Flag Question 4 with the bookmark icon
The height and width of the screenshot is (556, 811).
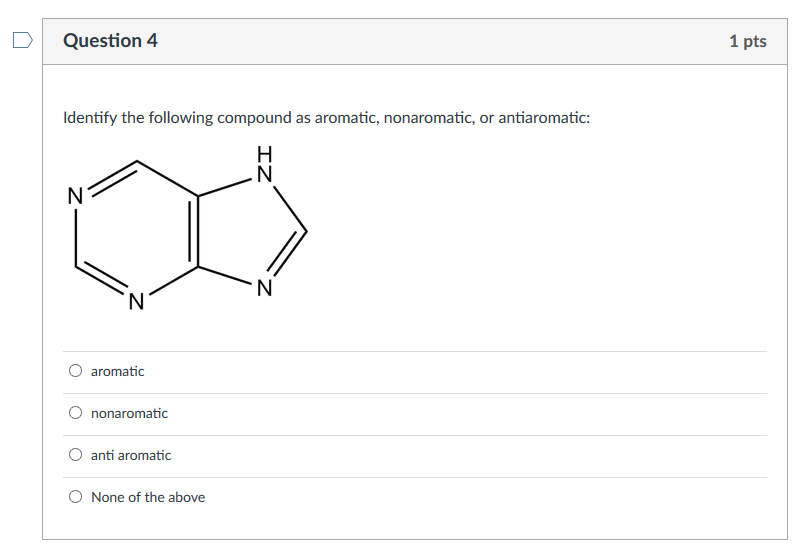pyautogui.click(x=23, y=40)
